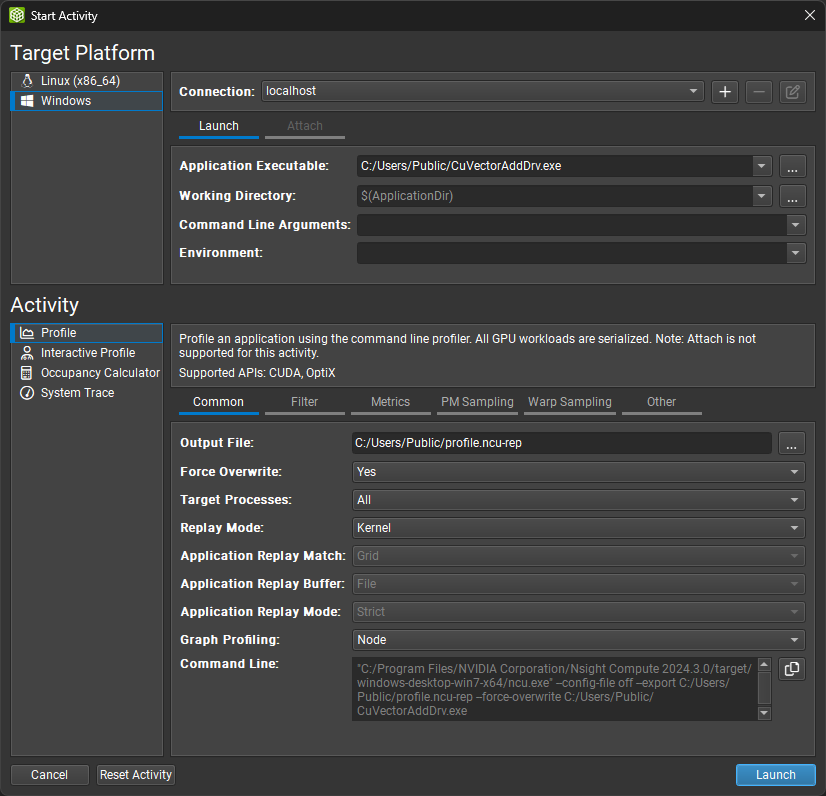
Task: View the Warp Sampling tab
Action: pyautogui.click(x=569, y=402)
